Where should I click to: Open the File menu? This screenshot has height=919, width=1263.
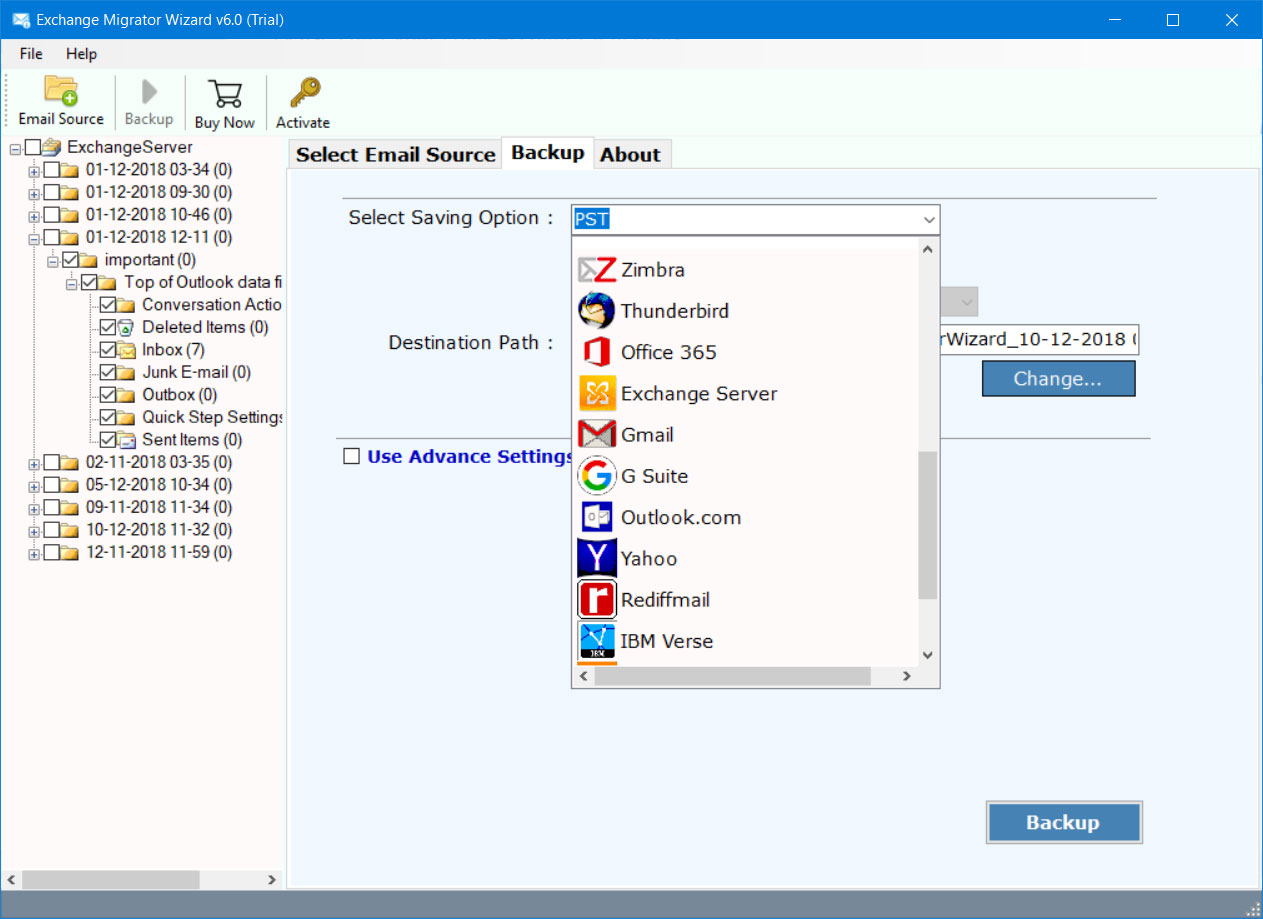(x=31, y=53)
